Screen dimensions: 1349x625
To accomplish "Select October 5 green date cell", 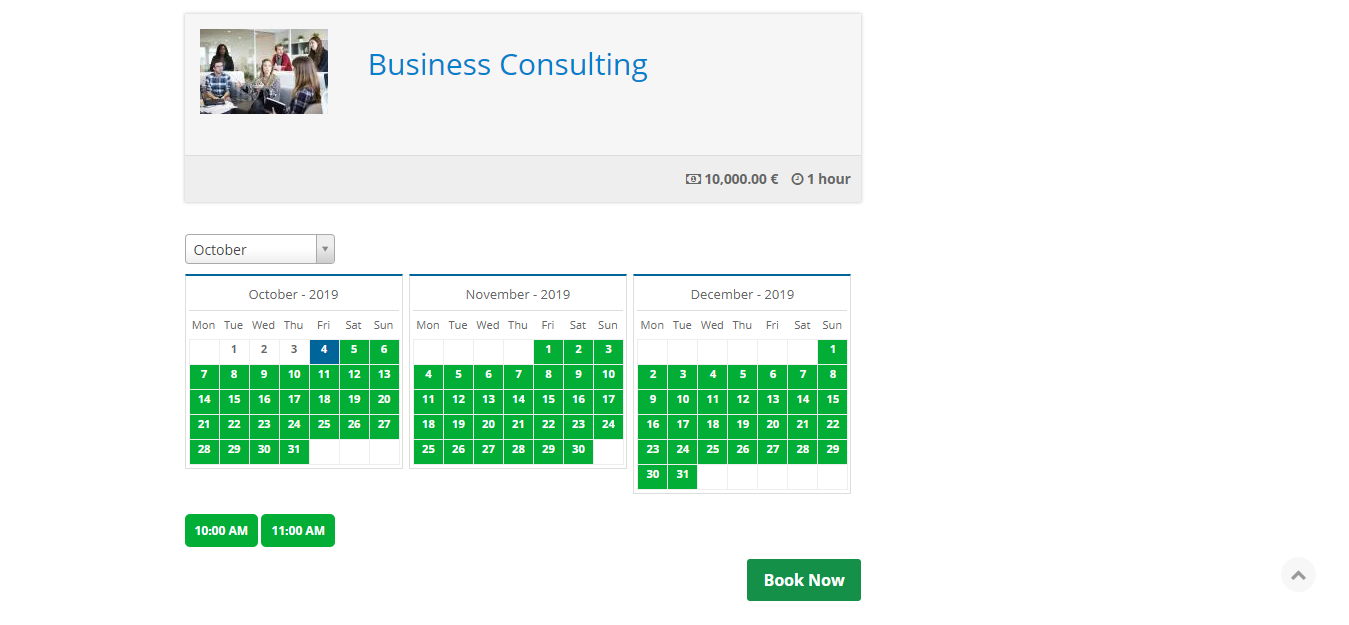I will coord(354,350).
